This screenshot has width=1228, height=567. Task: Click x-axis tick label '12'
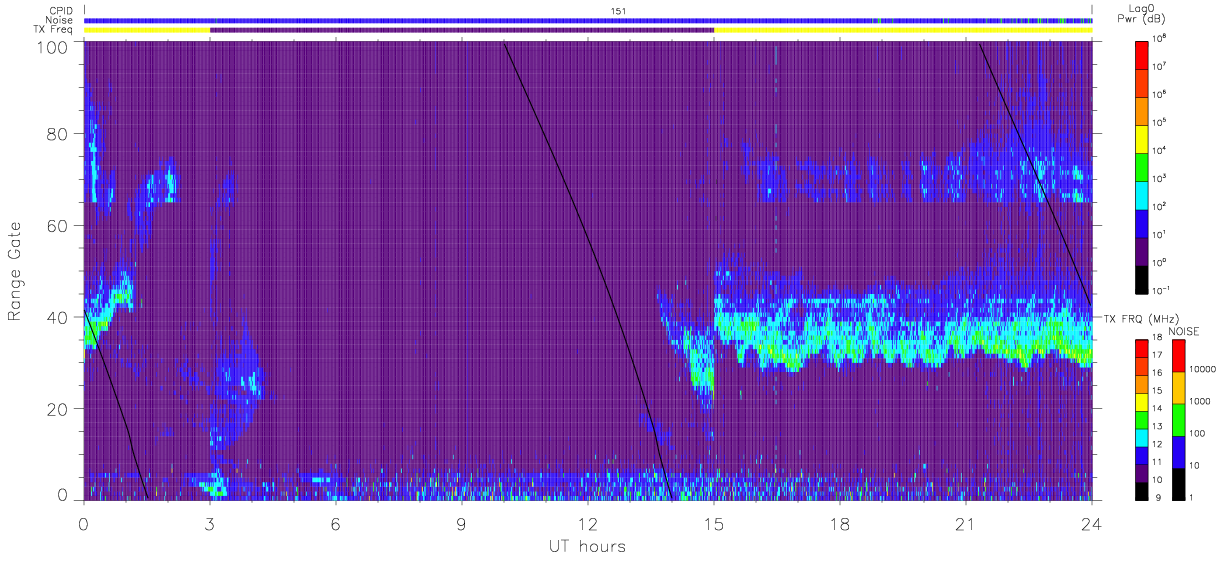tap(587, 523)
